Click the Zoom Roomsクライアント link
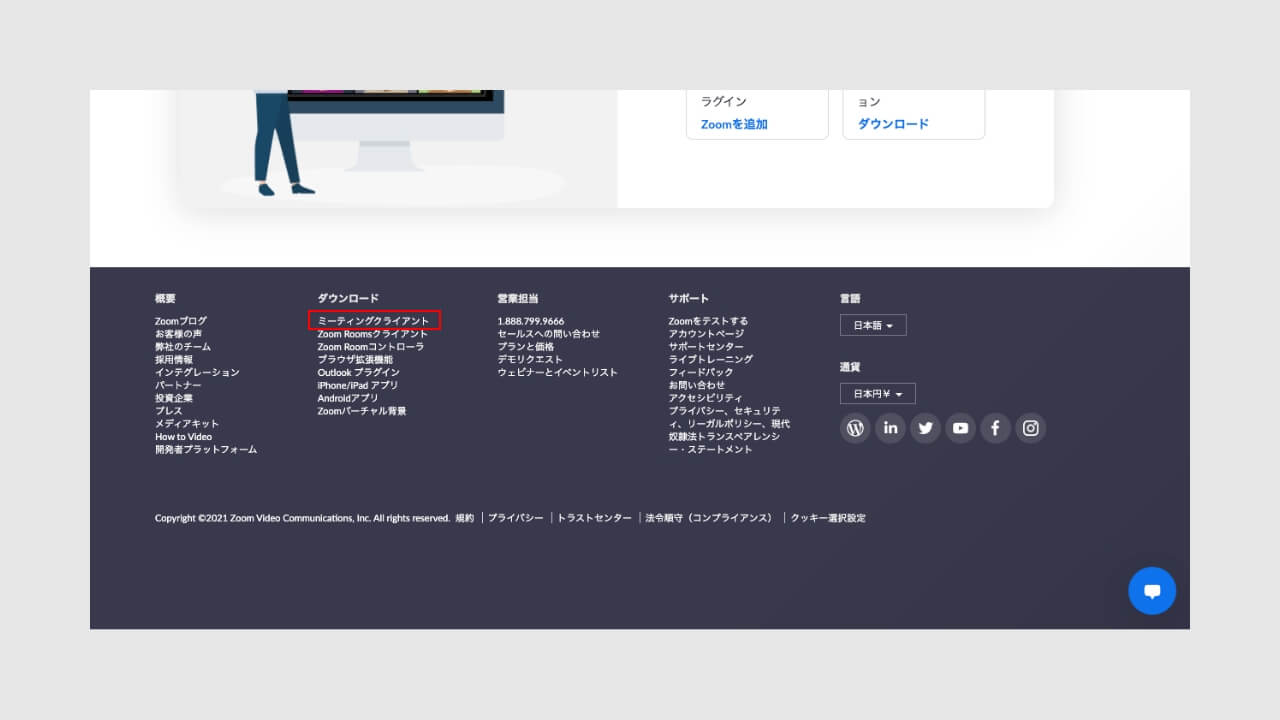Screen dimensions: 1280x720 coord(372,334)
